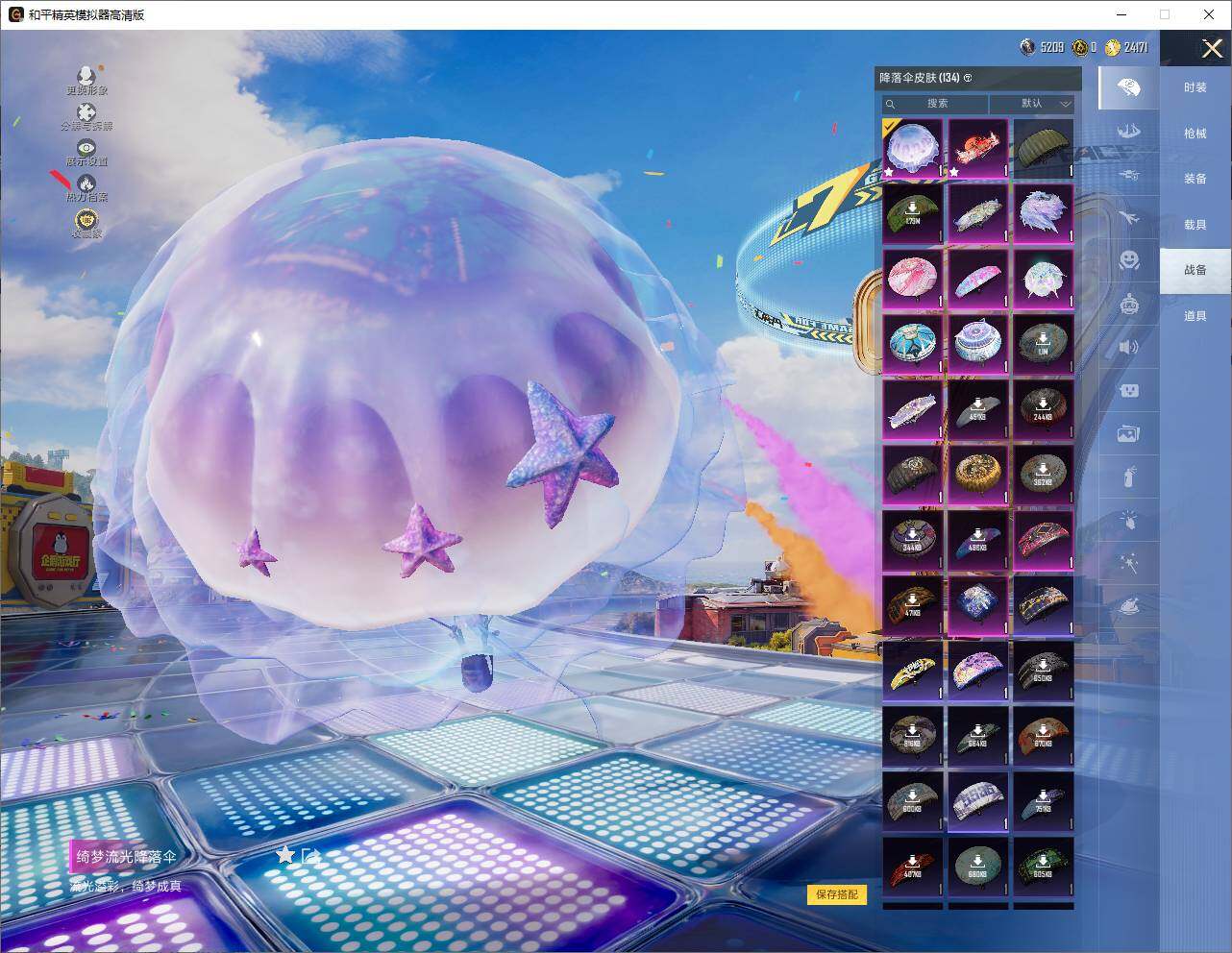Select the spray can category icon
This screenshot has height=953, width=1232.
[1128, 476]
